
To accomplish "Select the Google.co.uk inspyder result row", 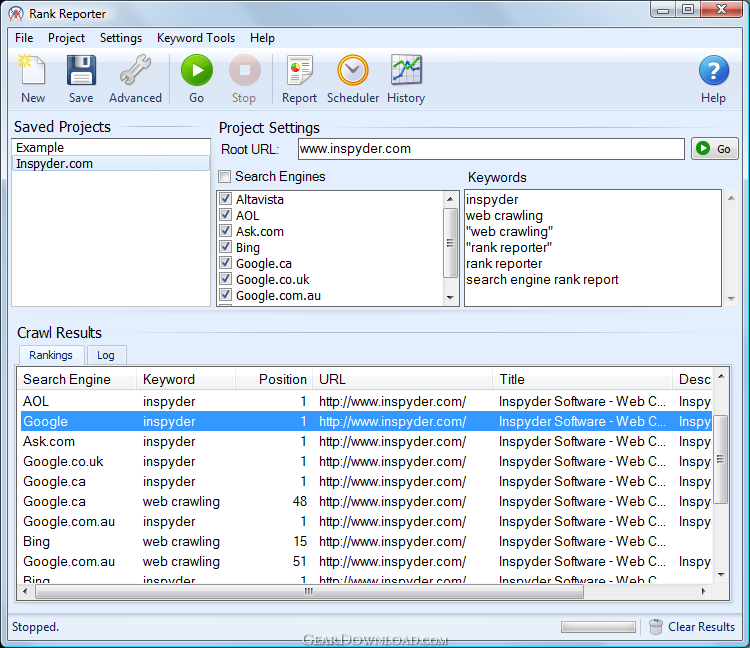I will 367,461.
